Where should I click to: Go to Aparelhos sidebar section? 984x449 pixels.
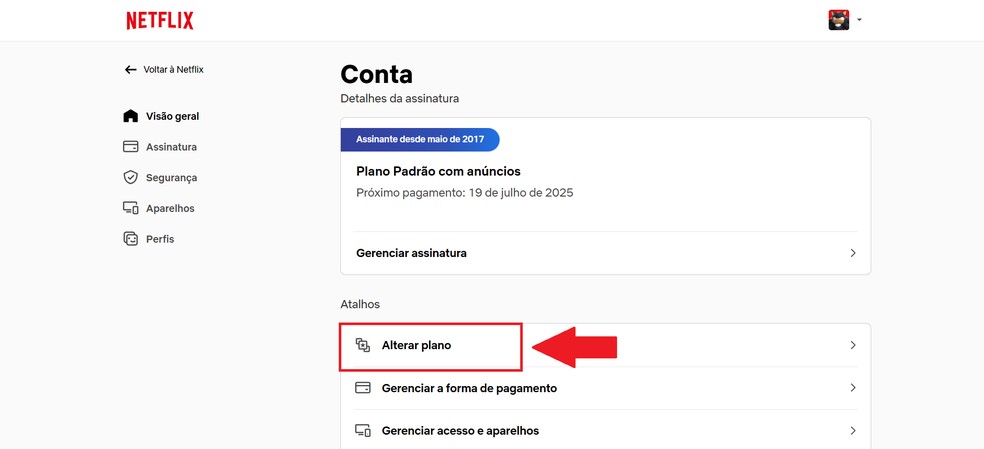coord(170,208)
